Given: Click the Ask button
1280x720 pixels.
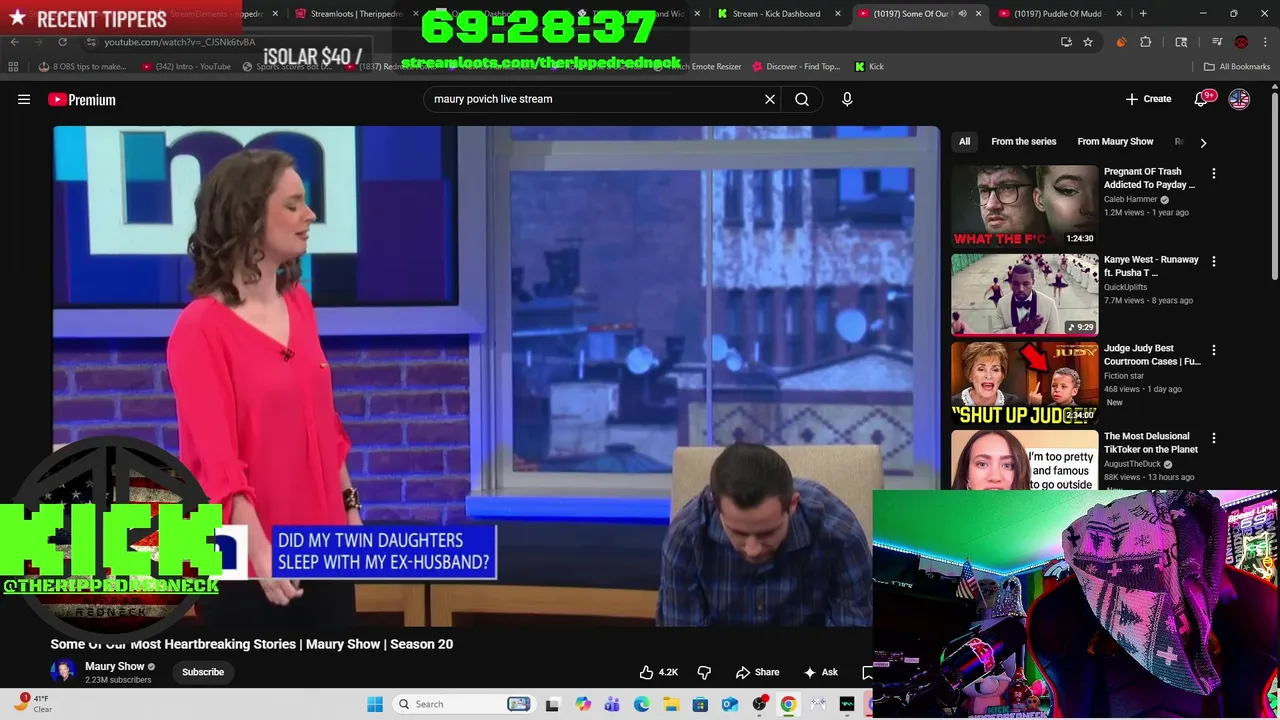Looking at the screenshot, I should click(x=820, y=672).
